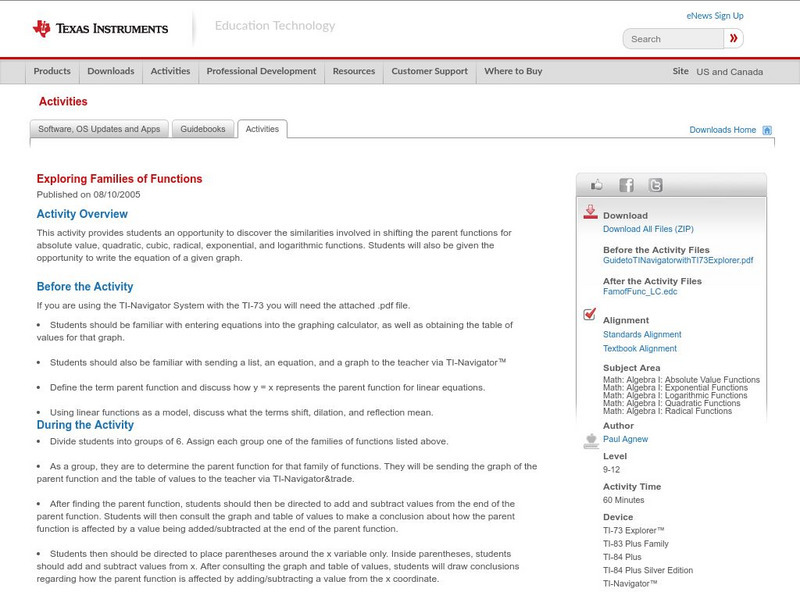Click the 'Subject Area' sidebar label
Viewport: 800px width, 592px height.
pyautogui.click(x=632, y=367)
